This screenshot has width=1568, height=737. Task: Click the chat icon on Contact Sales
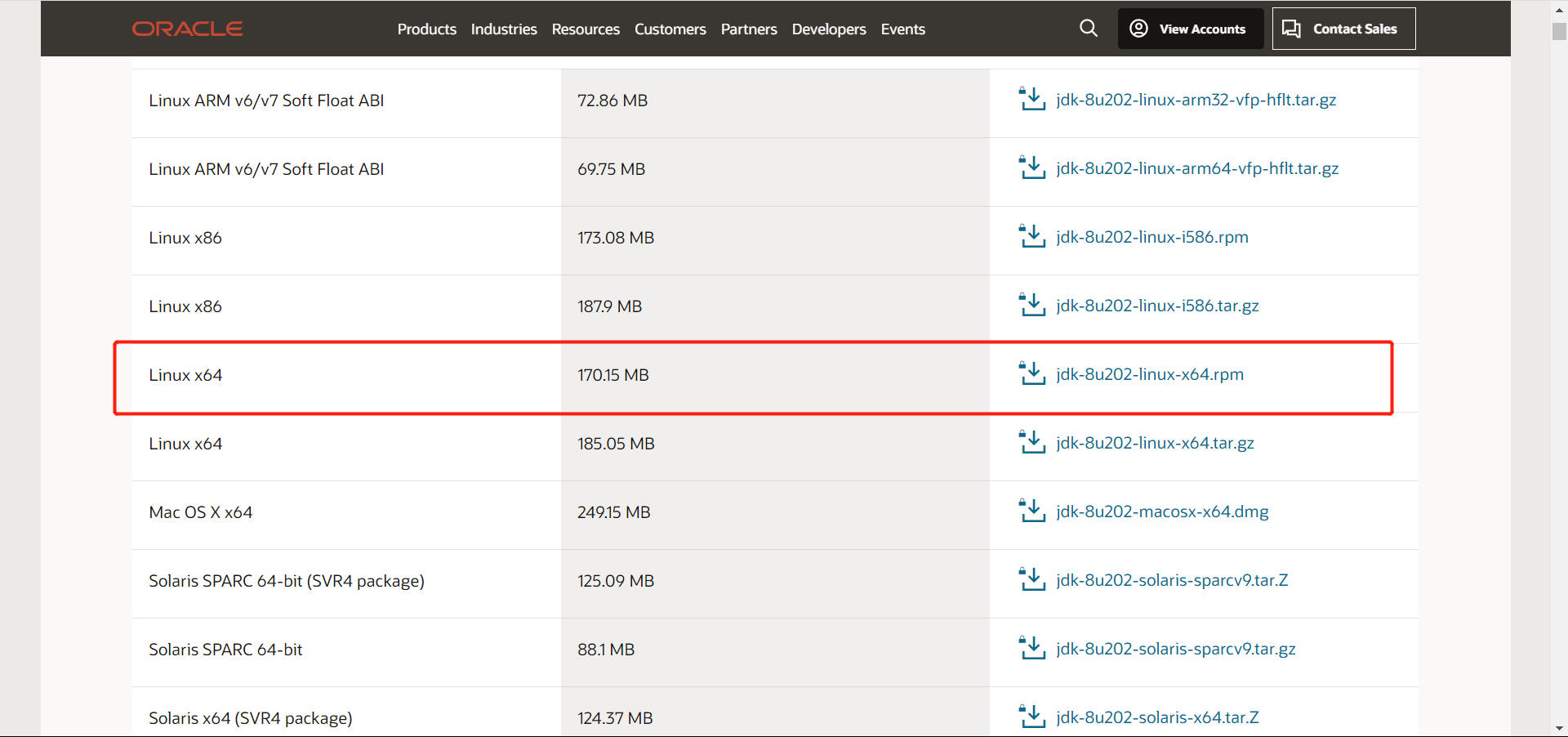pos(1291,28)
